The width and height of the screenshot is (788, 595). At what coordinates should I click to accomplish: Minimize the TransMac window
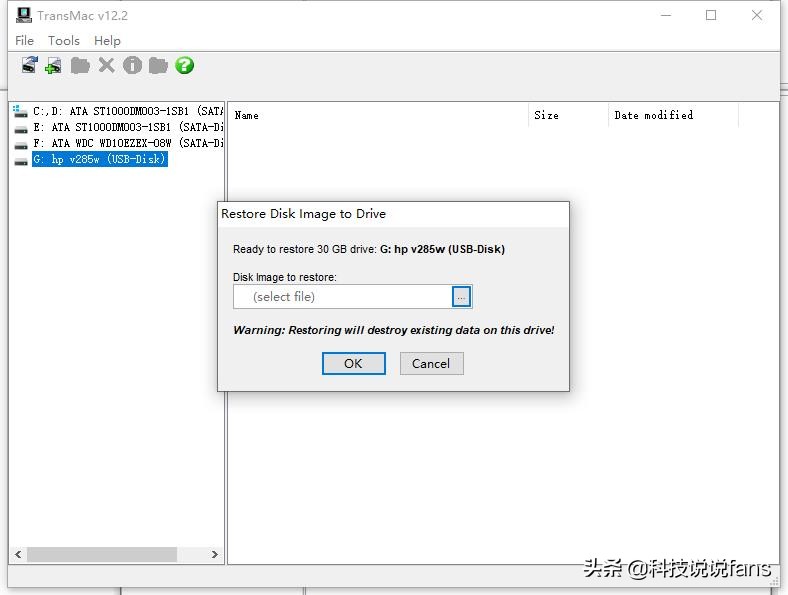(666, 15)
